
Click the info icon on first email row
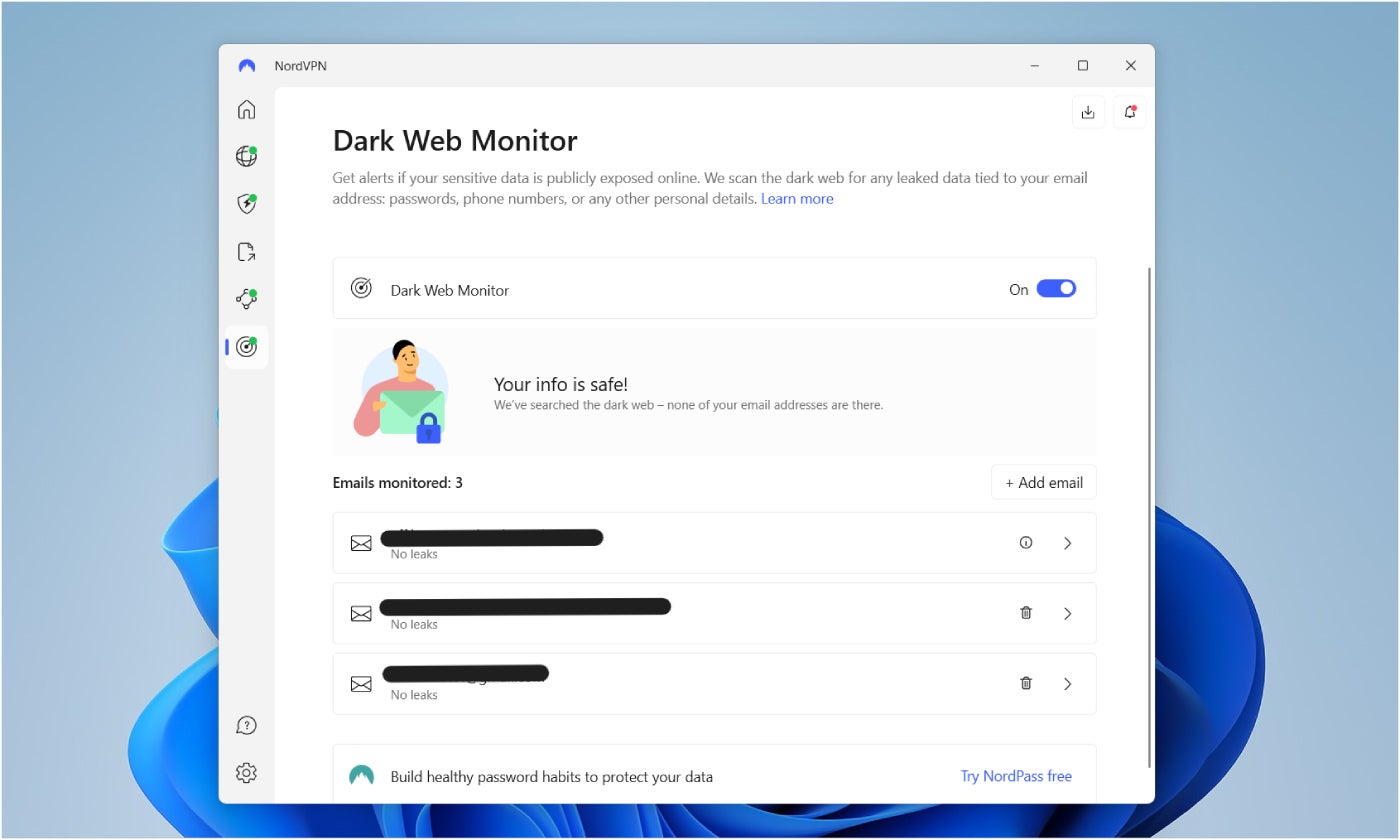(x=1026, y=543)
